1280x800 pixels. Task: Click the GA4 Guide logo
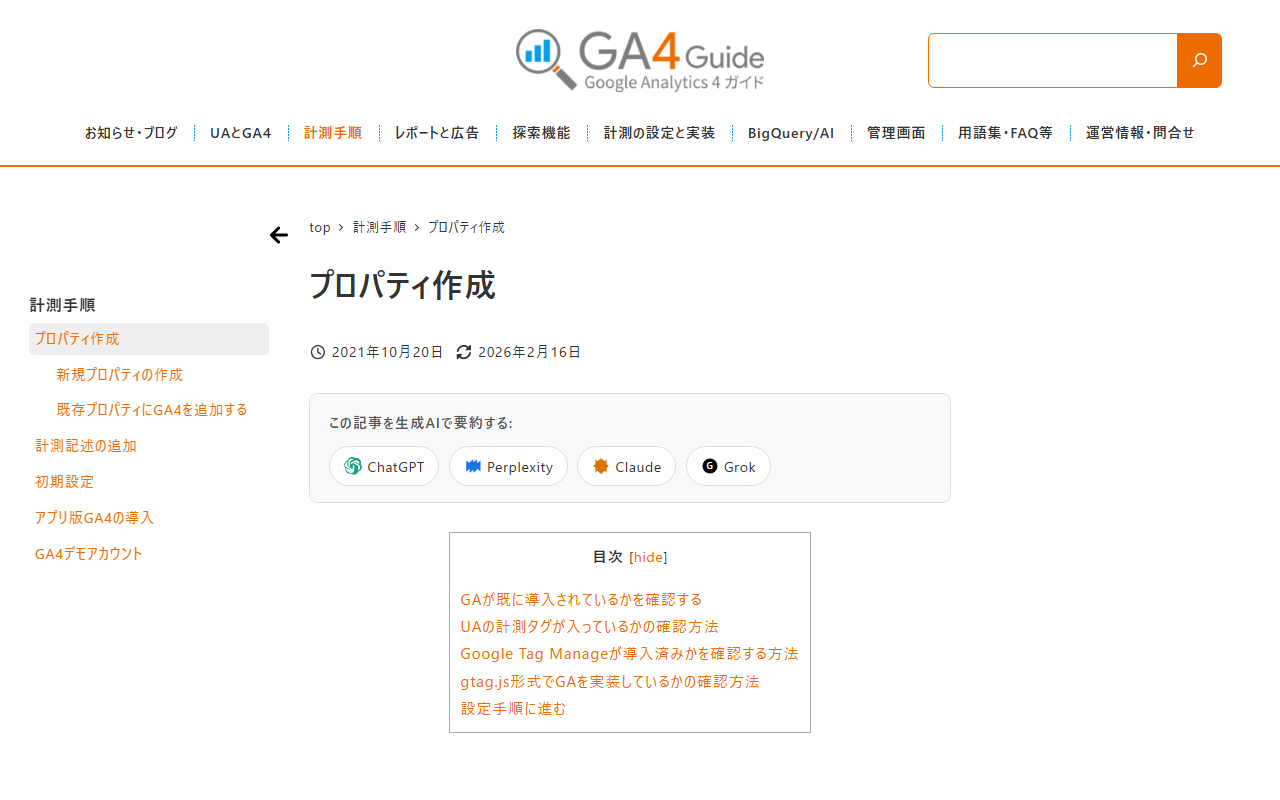click(x=640, y=60)
